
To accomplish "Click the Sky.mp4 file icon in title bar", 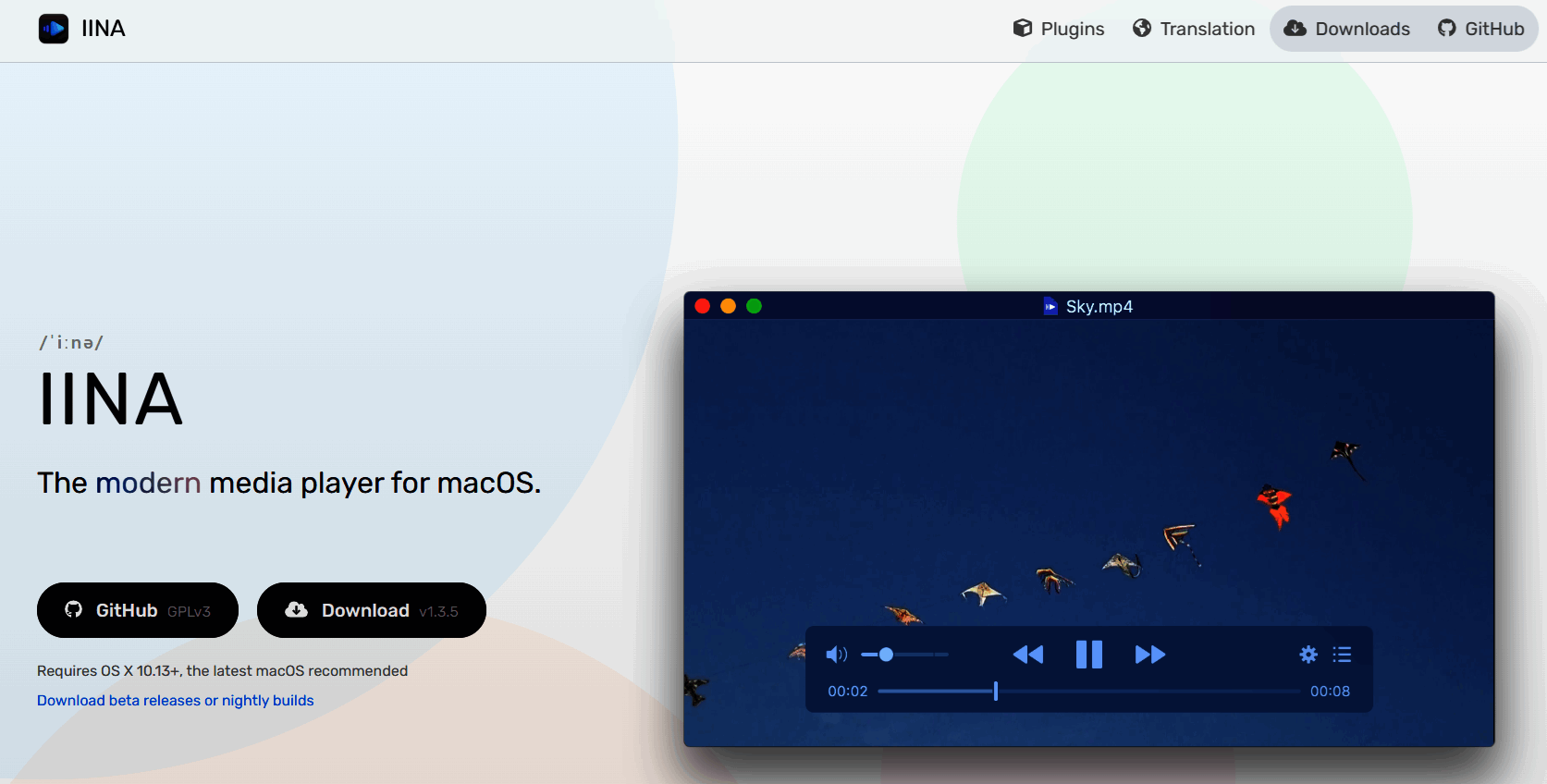I will 1050,306.
